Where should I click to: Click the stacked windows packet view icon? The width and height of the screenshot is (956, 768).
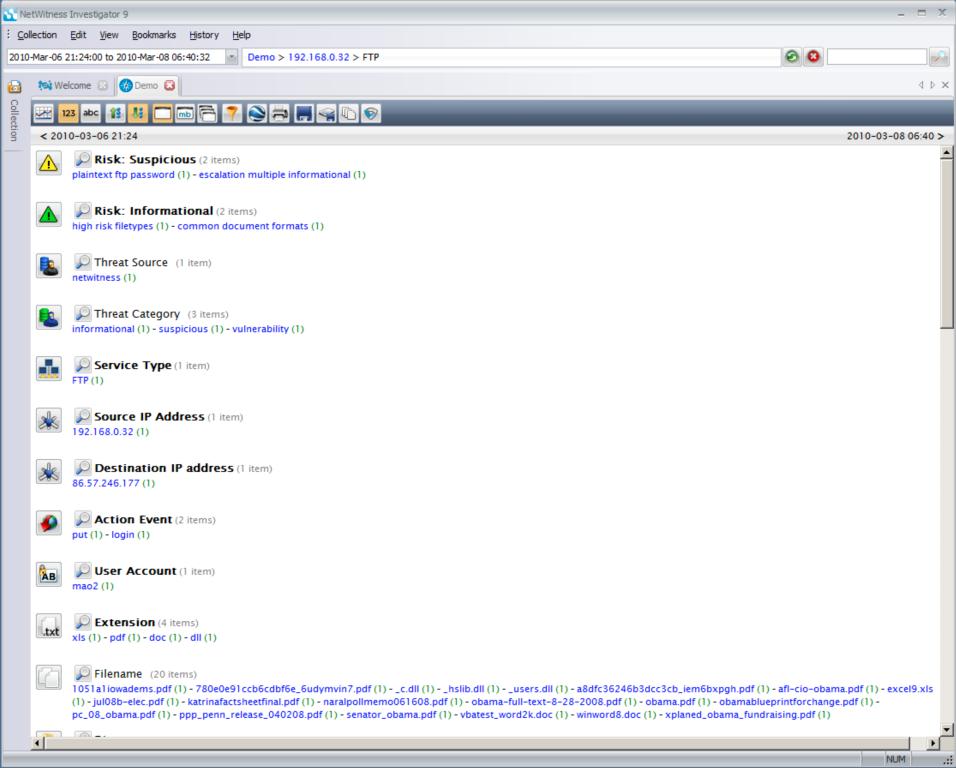[207, 113]
